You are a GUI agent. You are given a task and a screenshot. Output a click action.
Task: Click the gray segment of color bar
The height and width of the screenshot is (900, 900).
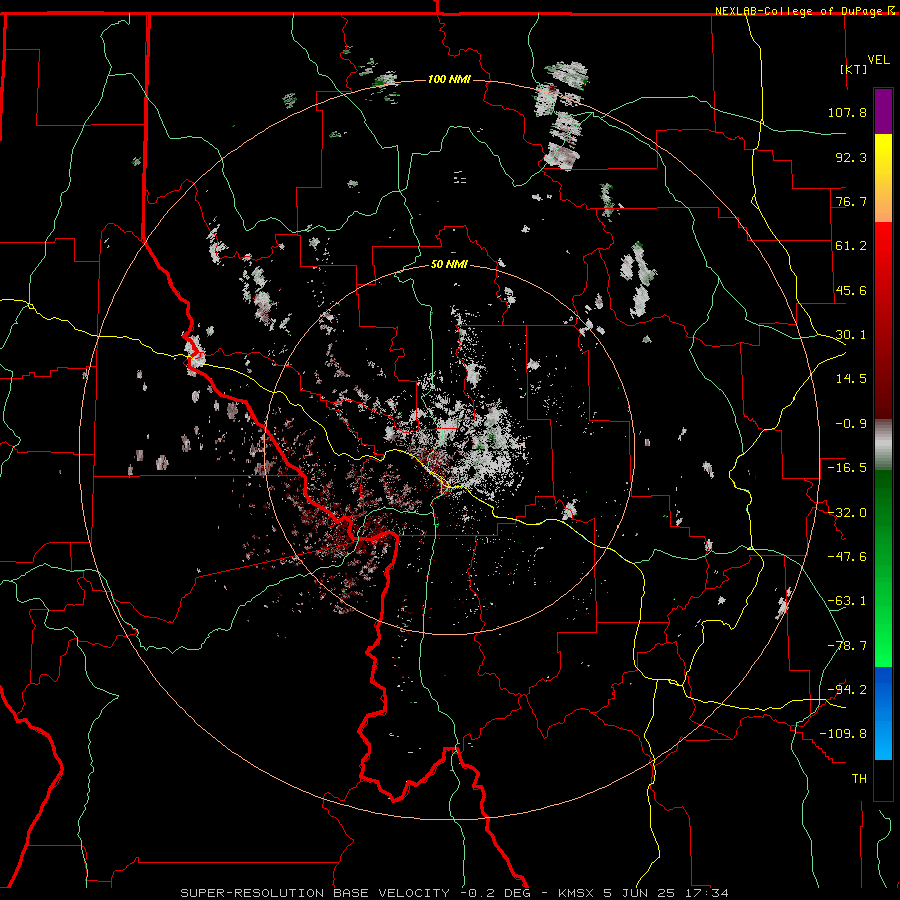pyautogui.click(x=883, y=445)
